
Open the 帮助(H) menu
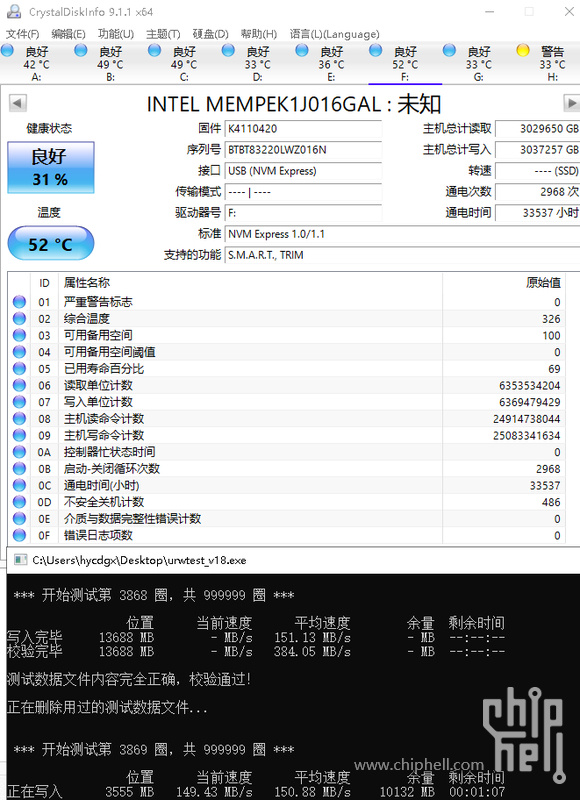(x=259, y=34)
